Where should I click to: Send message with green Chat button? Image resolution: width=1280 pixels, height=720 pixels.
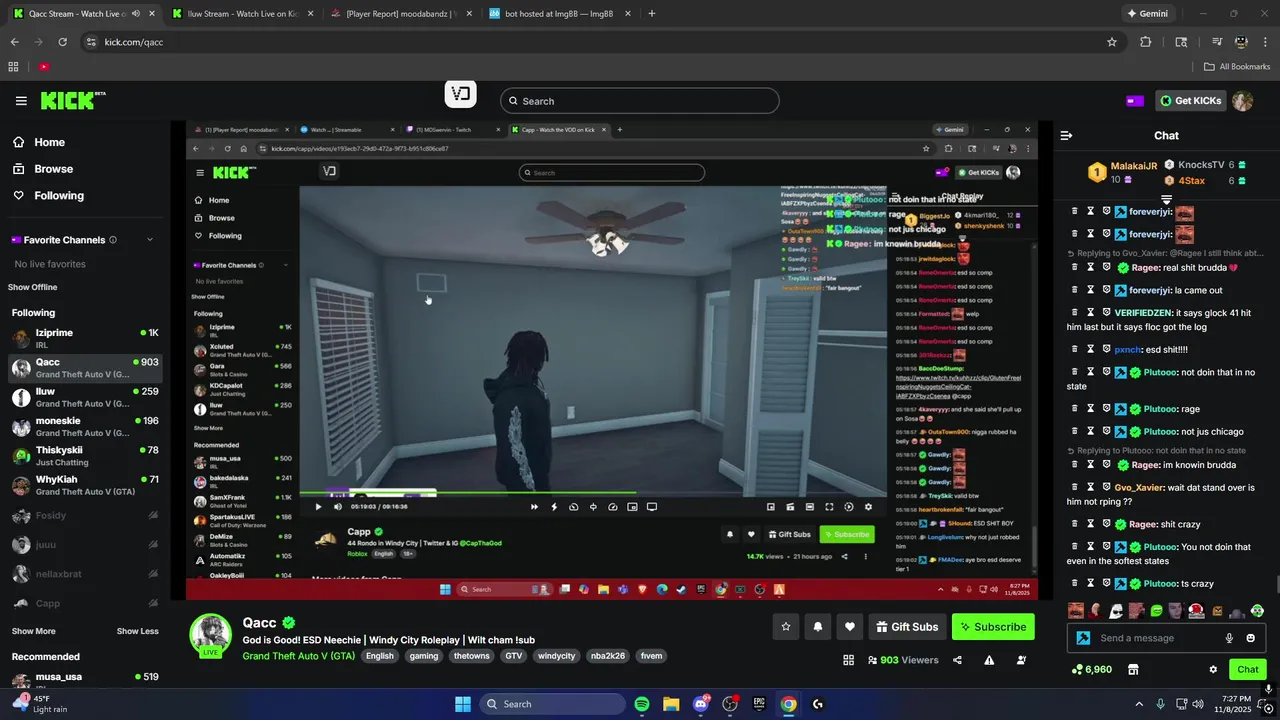(x=1248, y=669)
